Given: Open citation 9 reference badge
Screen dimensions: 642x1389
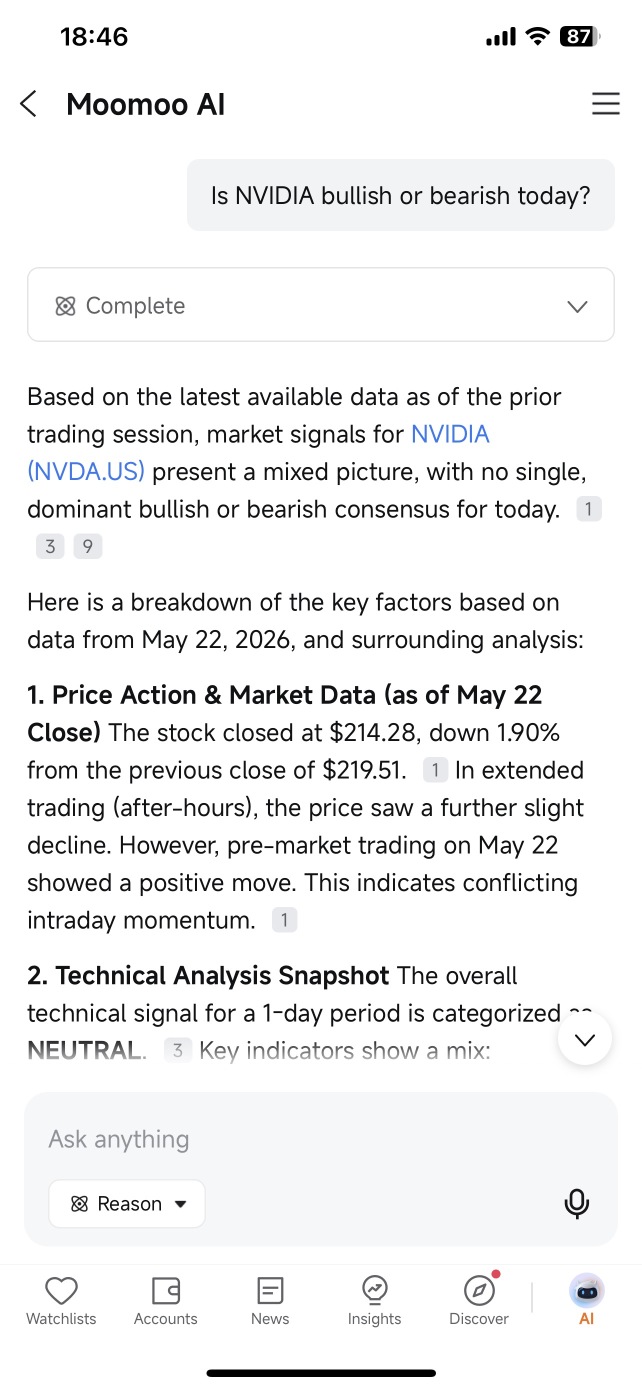Looking at the screenshot, I should tap(88, 547).
